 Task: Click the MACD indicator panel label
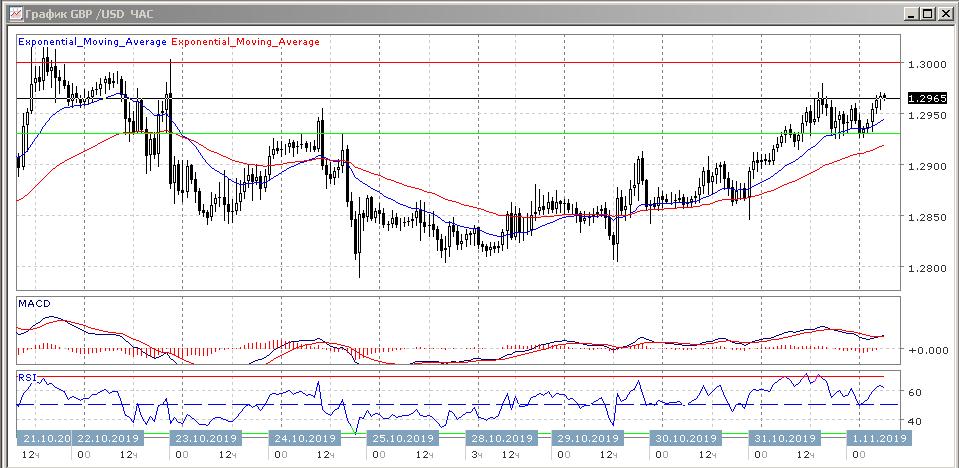click(x=34, y=303)
